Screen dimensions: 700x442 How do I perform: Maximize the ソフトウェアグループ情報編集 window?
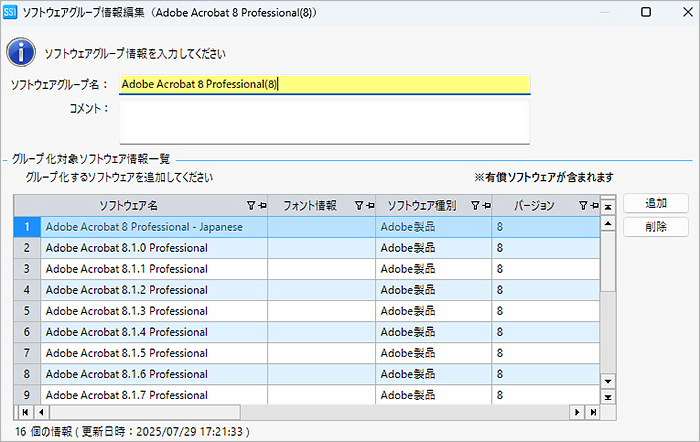click(x=646, y=12)
